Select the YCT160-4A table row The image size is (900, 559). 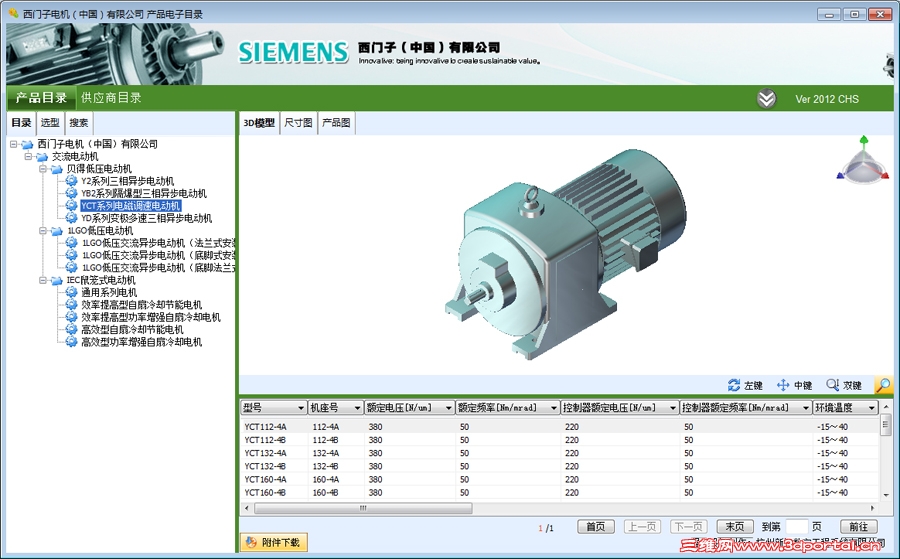point(560,480)
